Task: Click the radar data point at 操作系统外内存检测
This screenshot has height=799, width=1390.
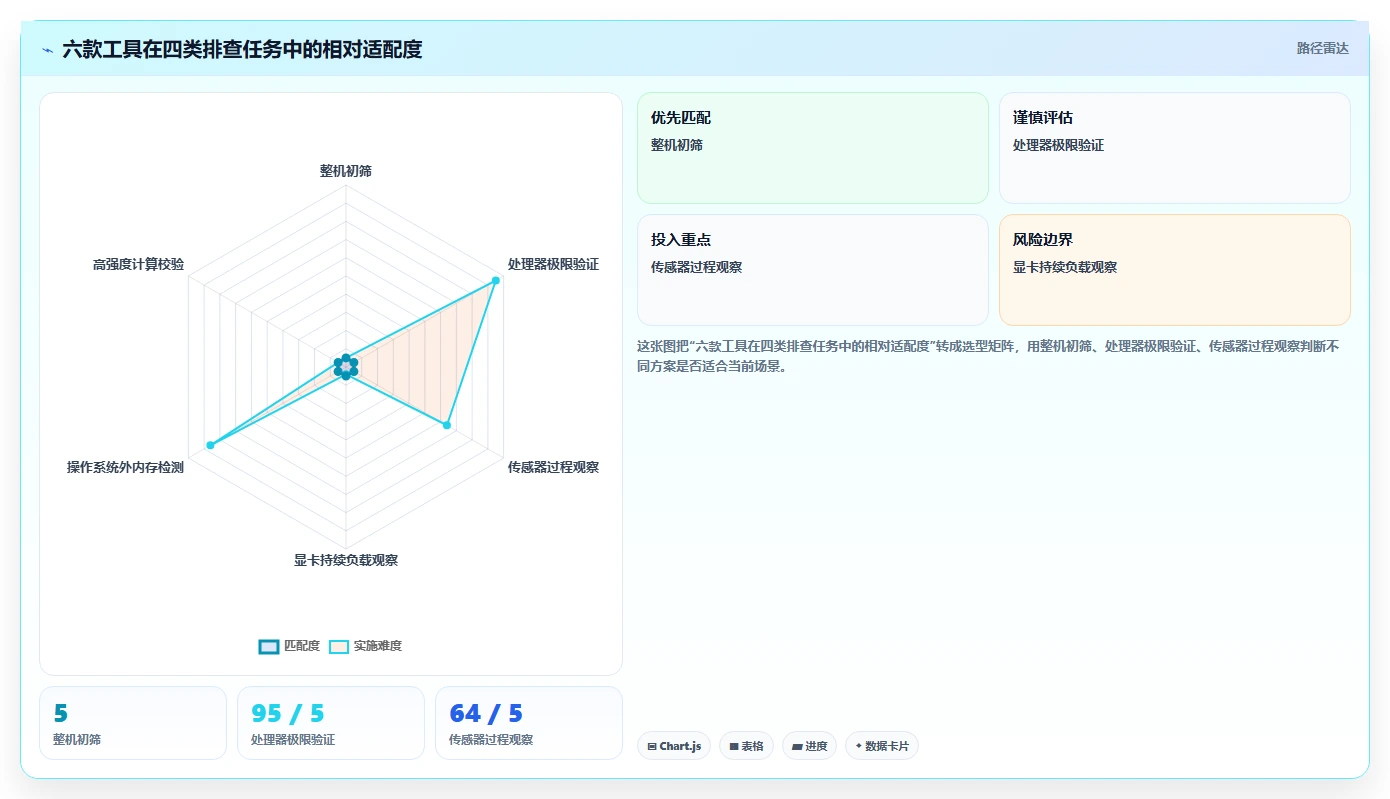Action: pos(210,445)
